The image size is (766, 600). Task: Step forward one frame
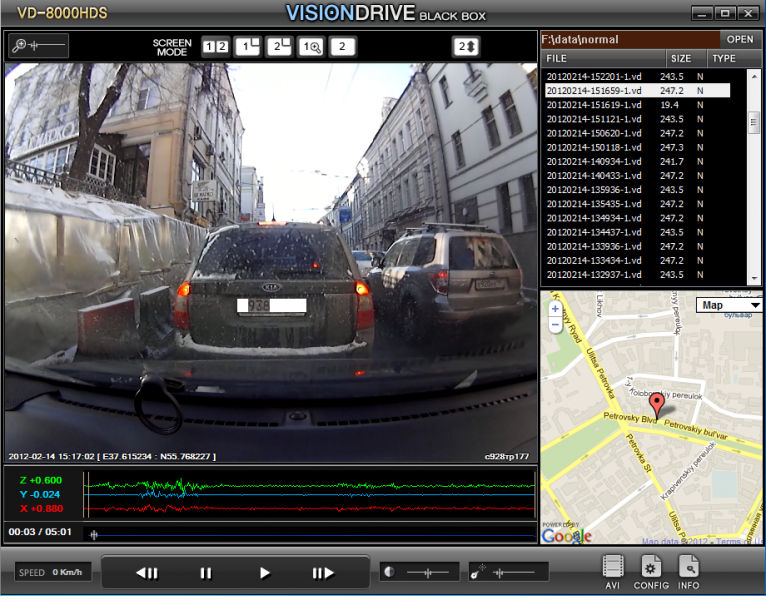pos(323,573)
